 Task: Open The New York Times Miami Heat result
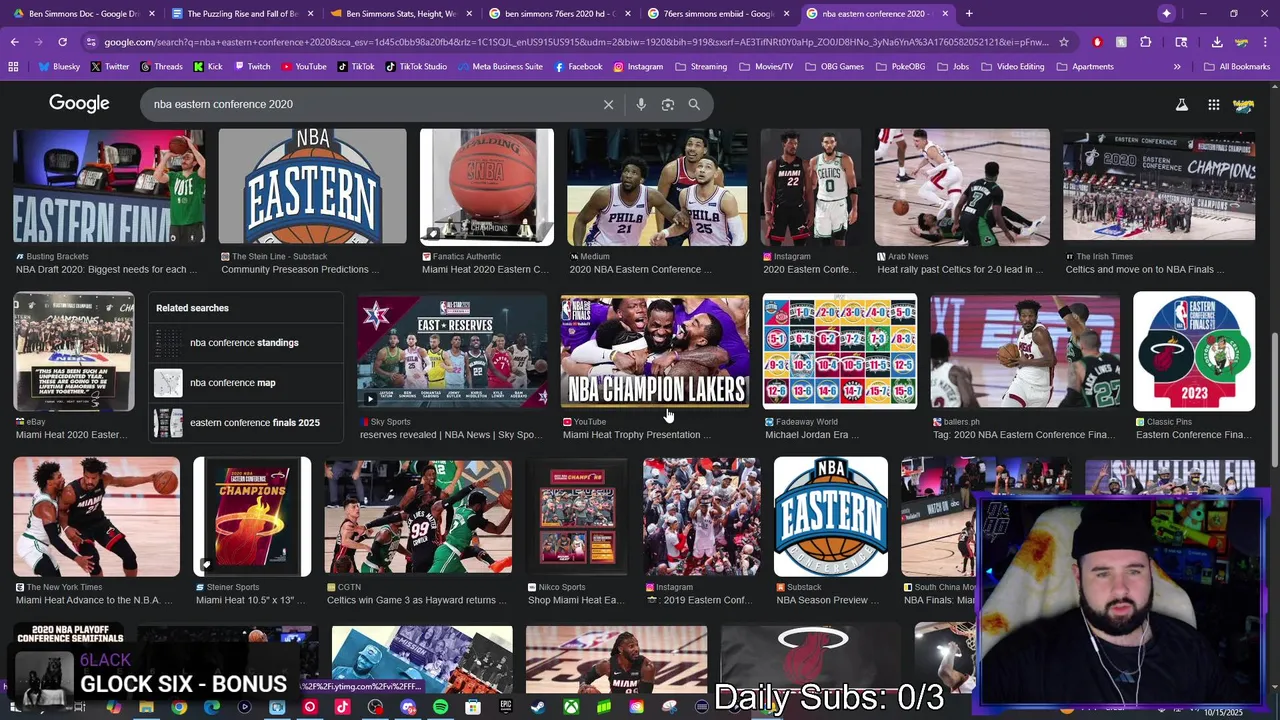97,517
